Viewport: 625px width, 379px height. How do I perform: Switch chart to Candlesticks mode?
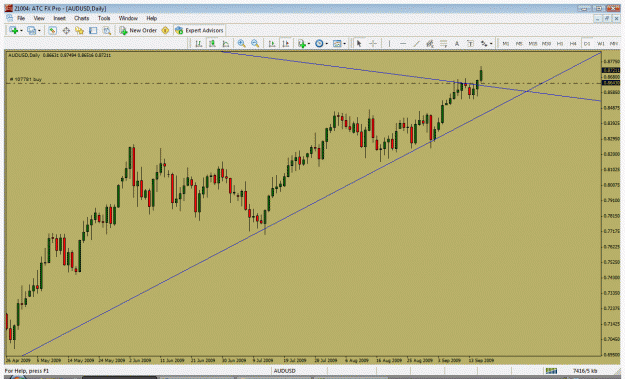(212, 43)
